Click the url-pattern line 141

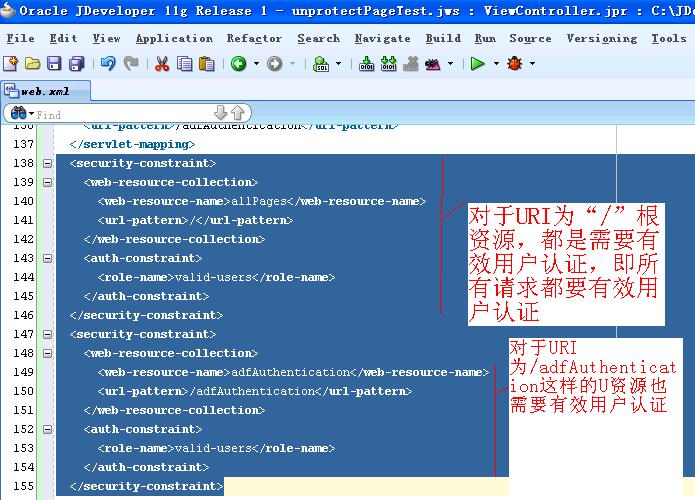point(195,220)
